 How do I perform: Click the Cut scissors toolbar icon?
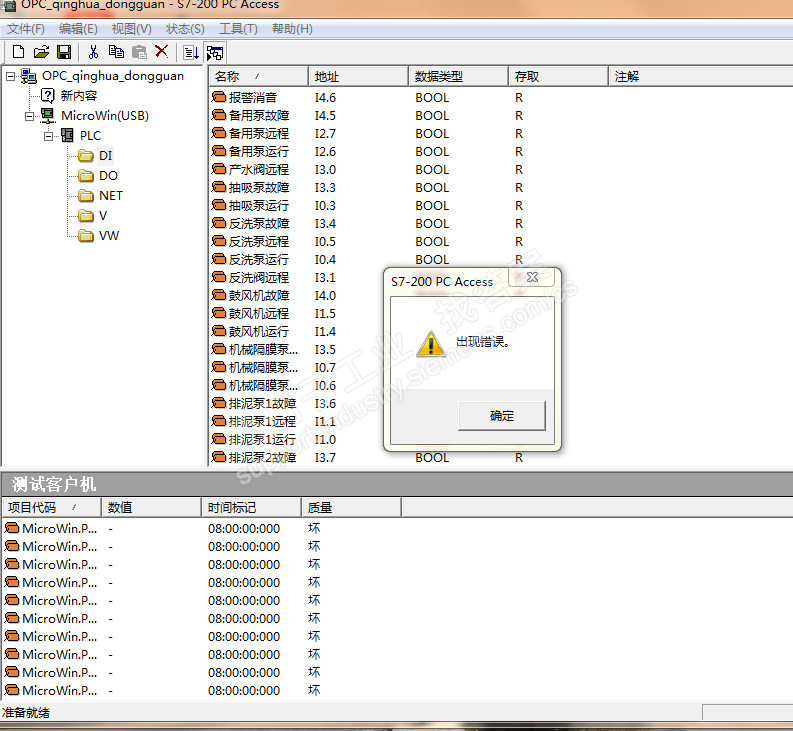pos(93,52)
